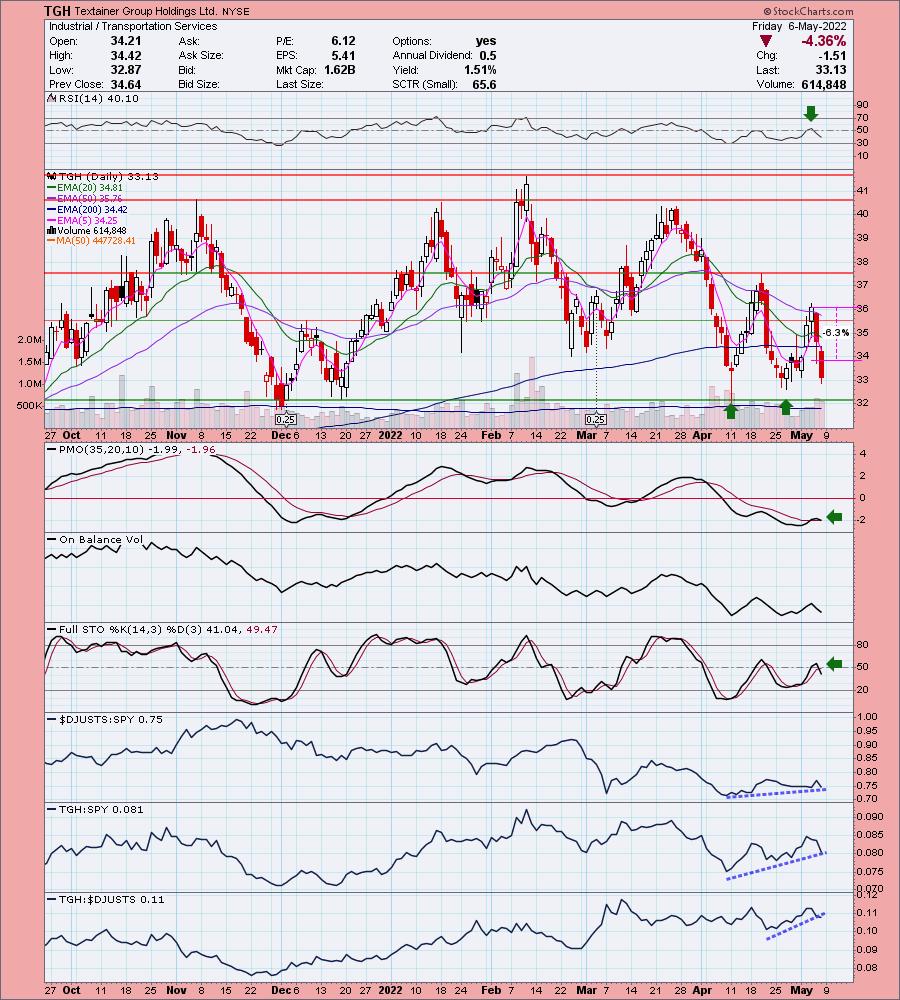This screenshot has height=1000, width=900.
Task: Click the TGH (Daily) 33.13 legend entry
Action: point(103,176)
